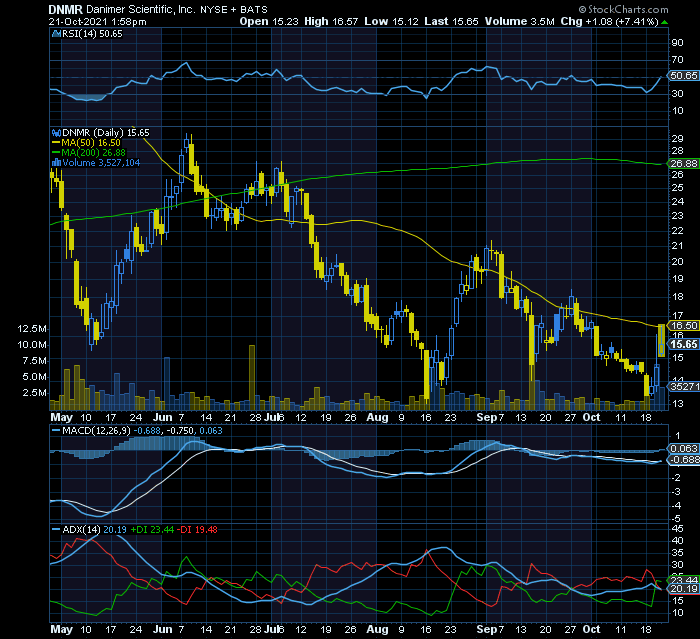Click the MA(200) 26.88 legend label

pos(94,153)
